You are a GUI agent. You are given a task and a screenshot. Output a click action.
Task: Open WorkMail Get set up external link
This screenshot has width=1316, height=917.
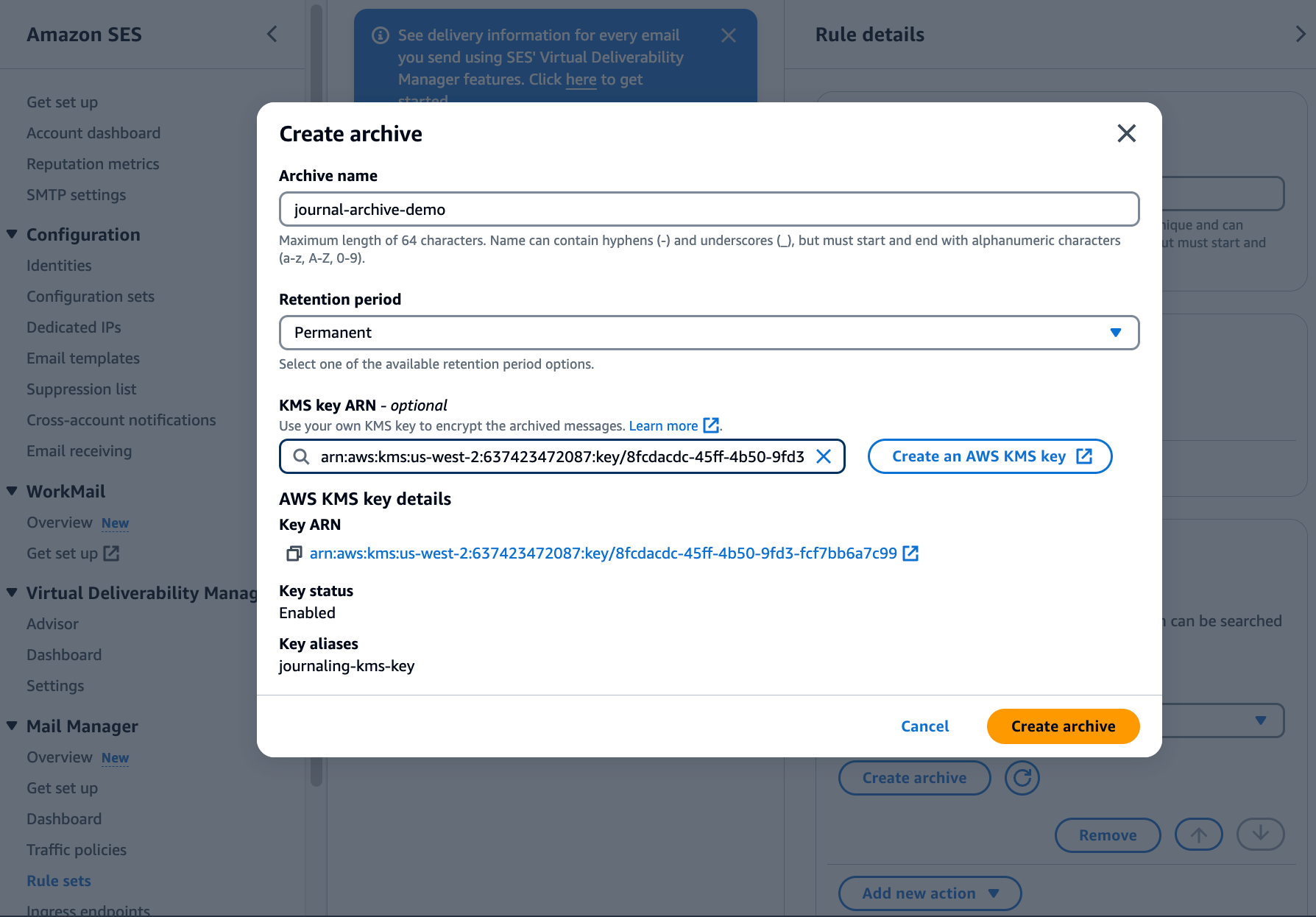pyautogui.click(x=110, y=553)
